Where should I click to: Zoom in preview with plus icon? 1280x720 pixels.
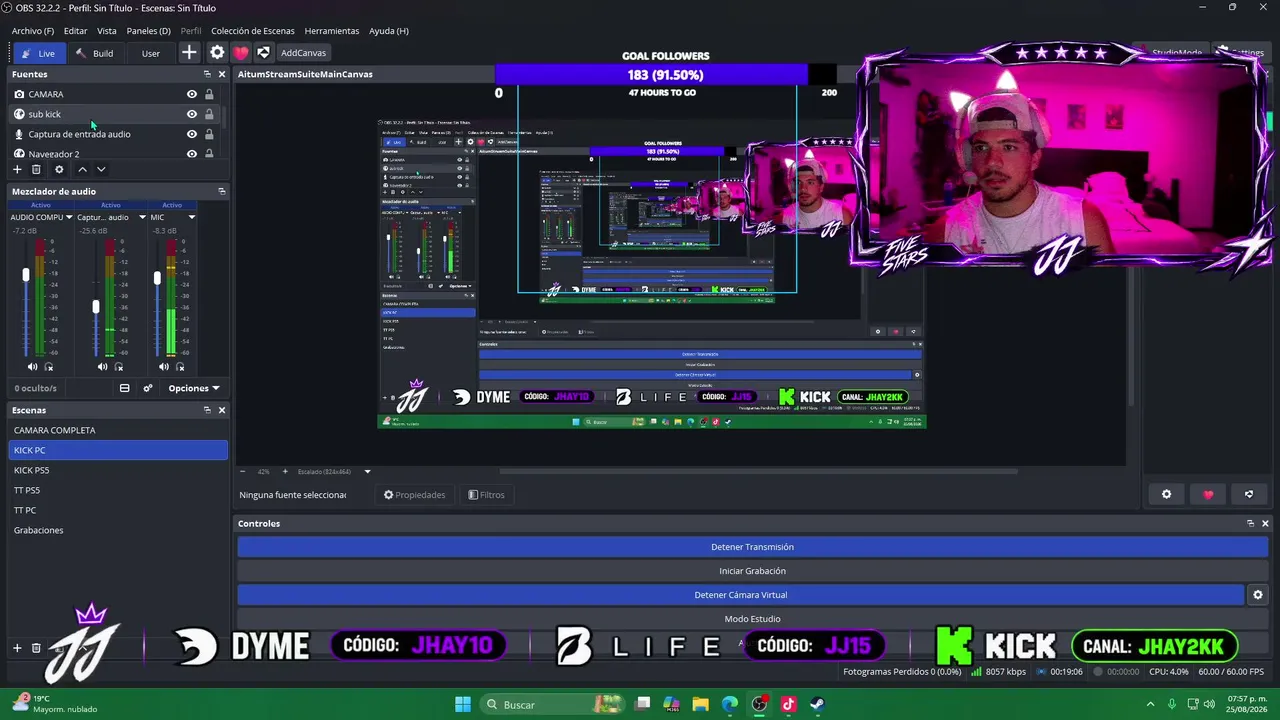click(285, 471)
